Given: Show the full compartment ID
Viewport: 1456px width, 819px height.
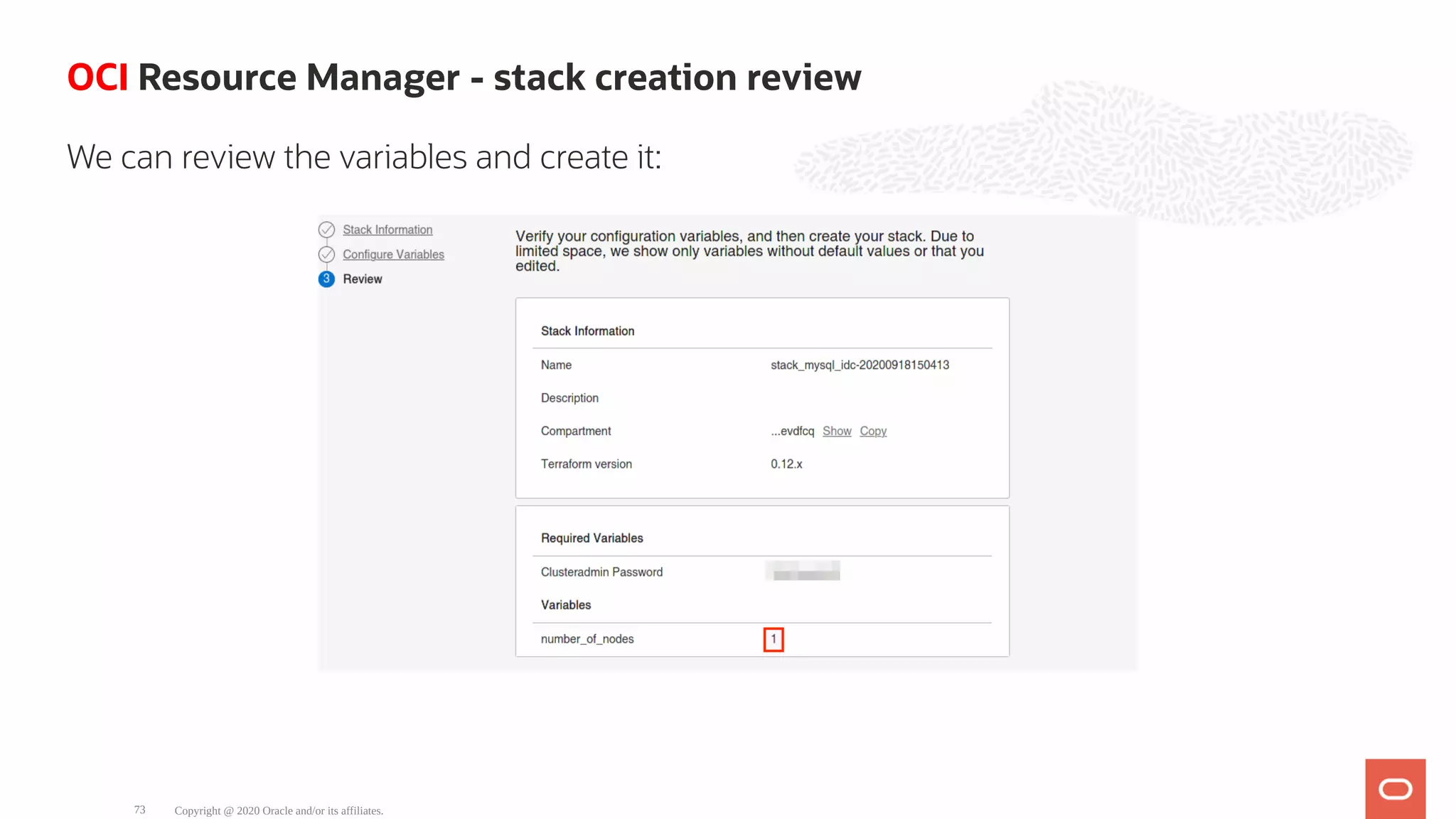Looking at the screenshot, I should tap(837, 431).
